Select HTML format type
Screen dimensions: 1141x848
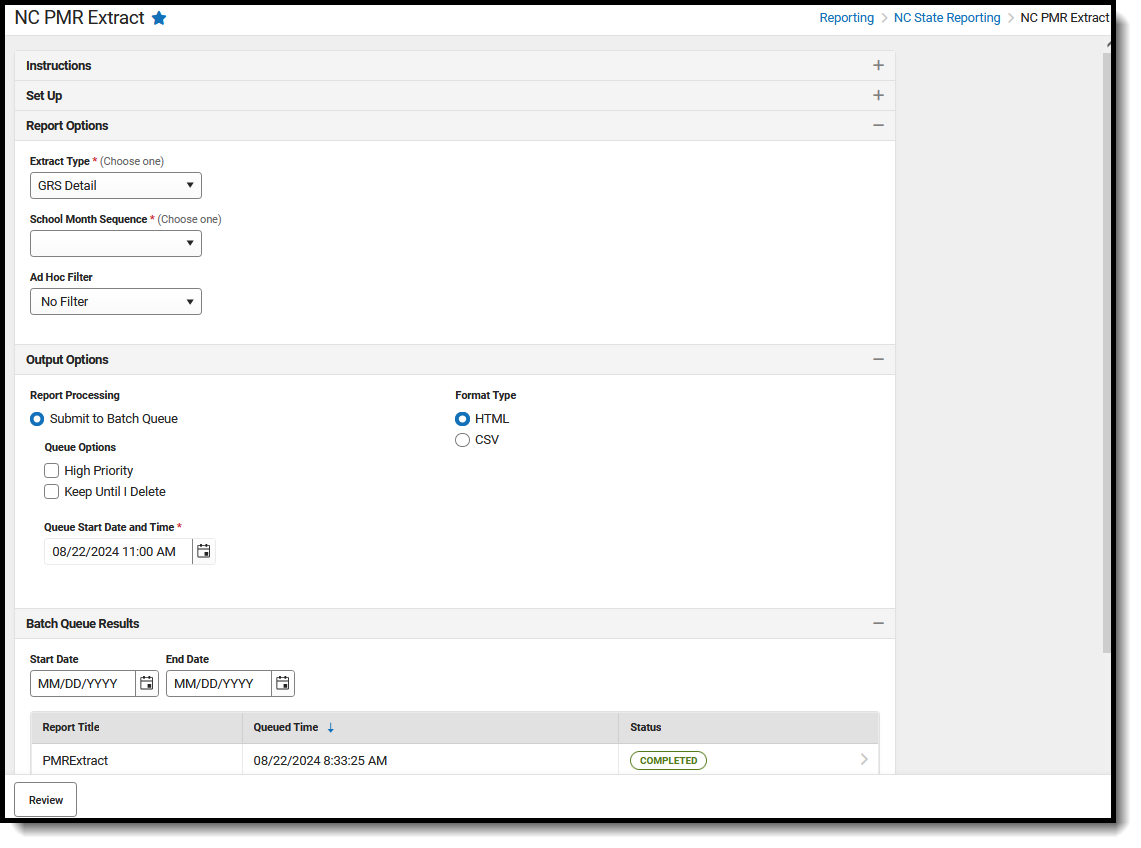pos(462,419)
